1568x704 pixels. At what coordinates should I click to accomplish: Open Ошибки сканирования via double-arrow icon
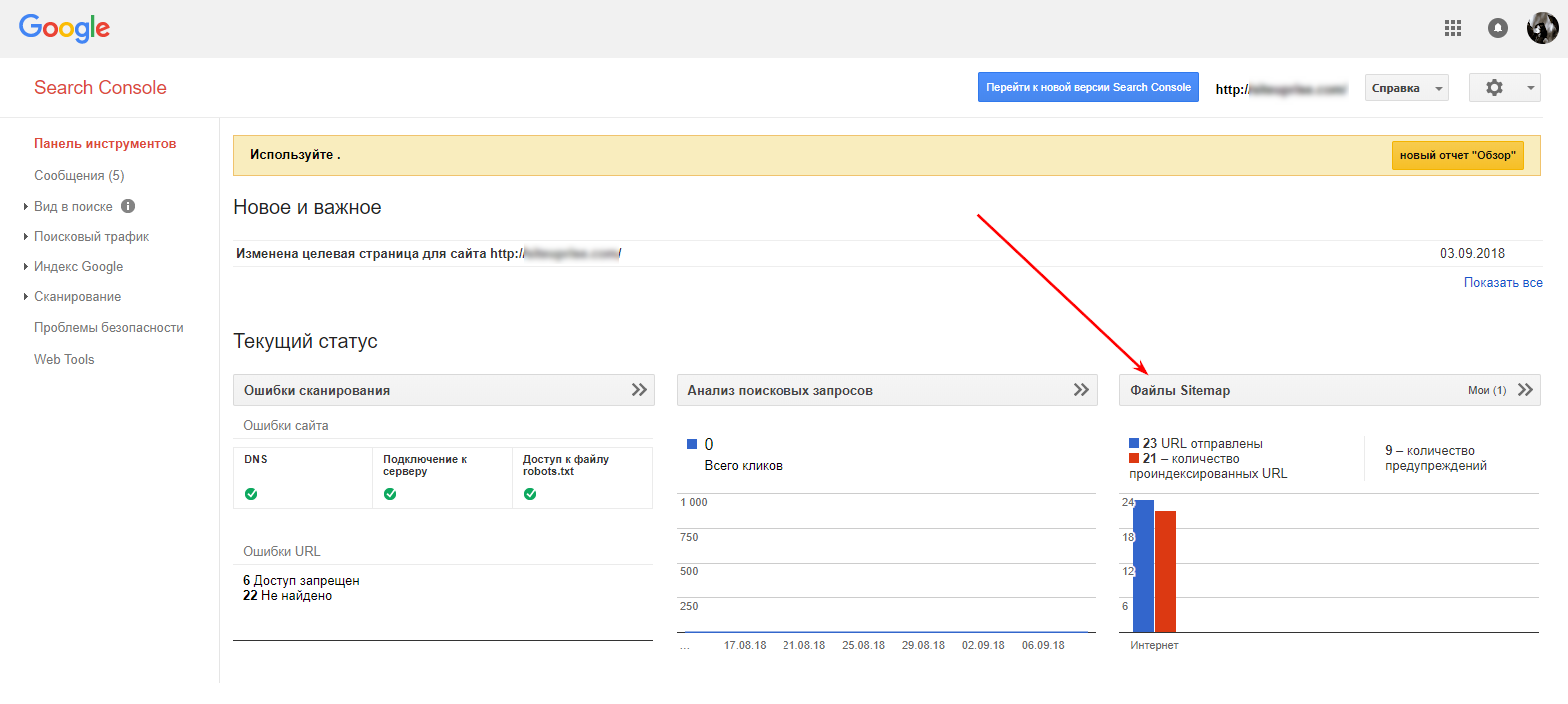pos(639,390)
